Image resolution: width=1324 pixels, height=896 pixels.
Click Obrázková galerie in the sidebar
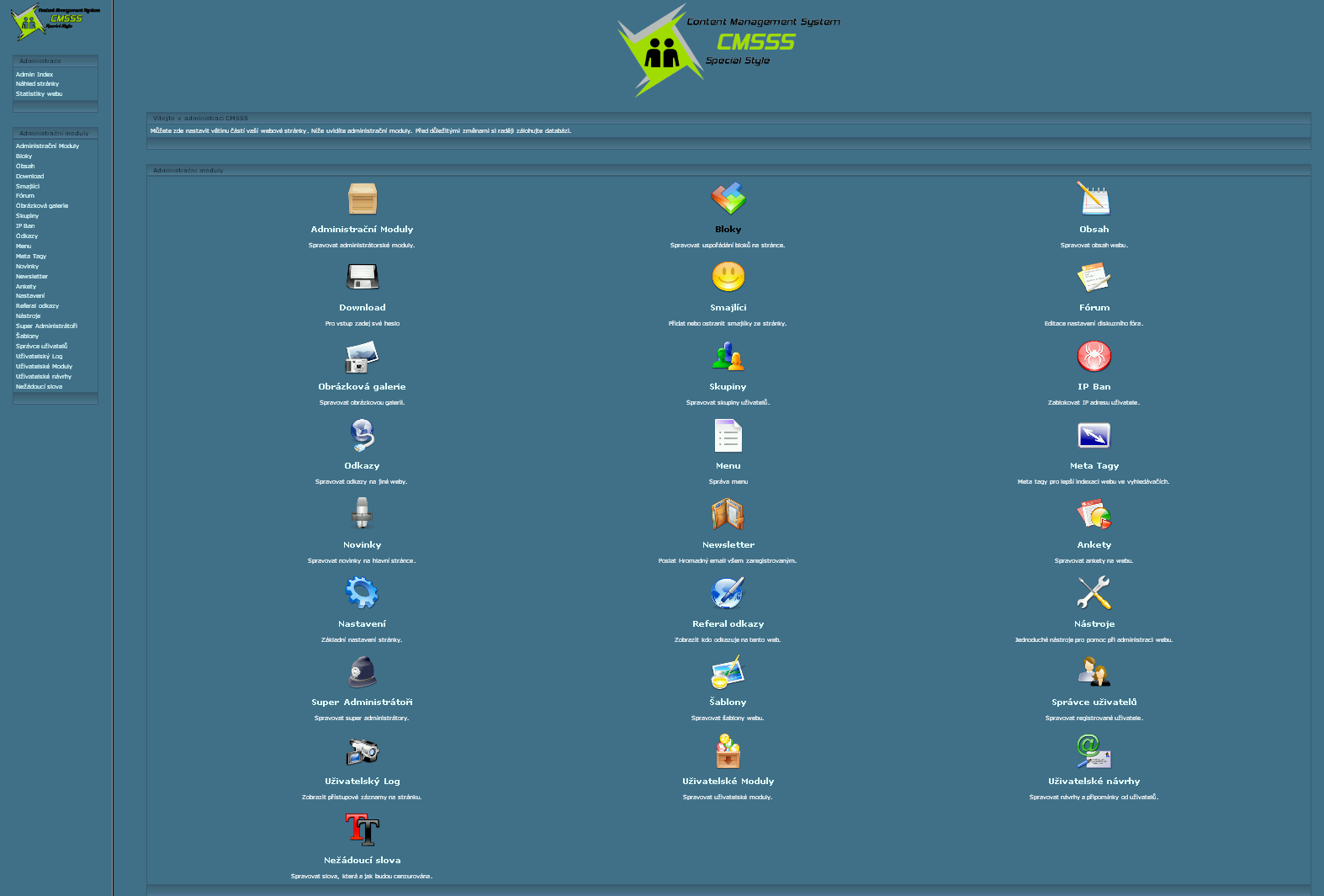pos(42,206)
